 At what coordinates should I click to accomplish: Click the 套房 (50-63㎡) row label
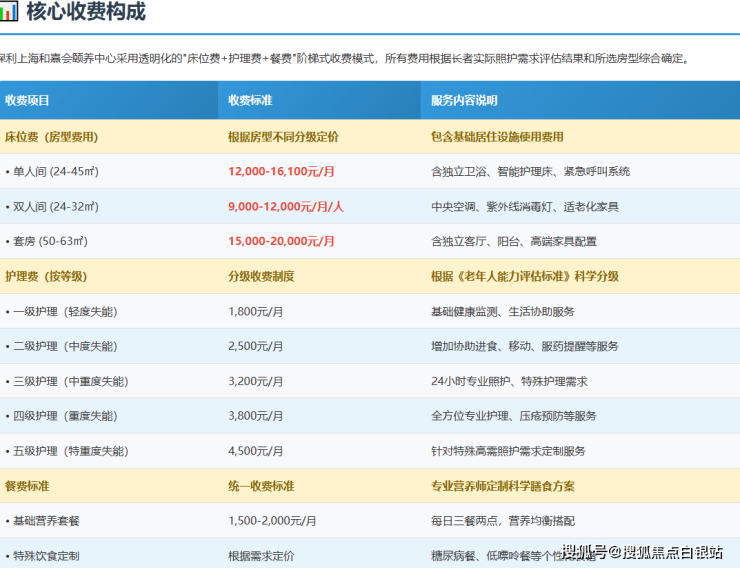click(47, 241)
